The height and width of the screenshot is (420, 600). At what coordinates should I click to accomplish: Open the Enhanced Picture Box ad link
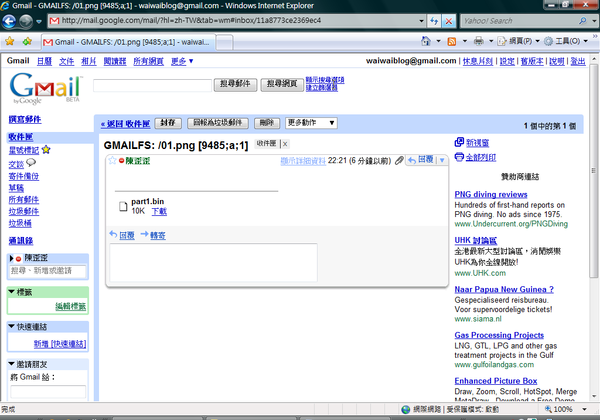[x=496, y=381]
